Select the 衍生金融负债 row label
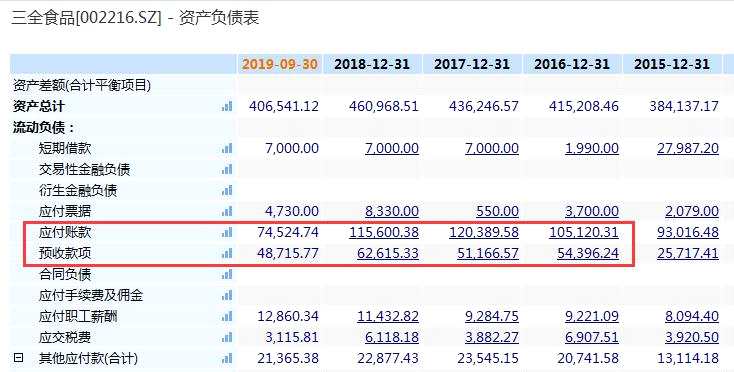This screenshot has height=372, width=734. coord(78,190)
